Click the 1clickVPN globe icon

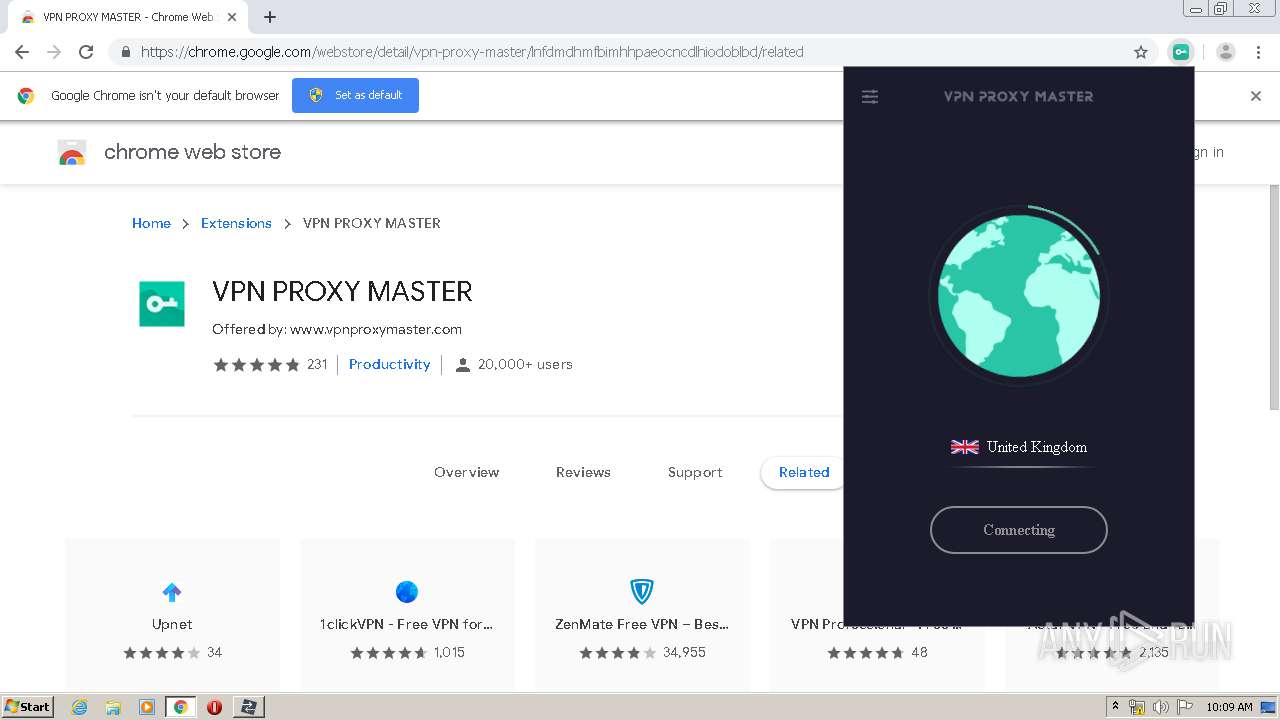click(x=407, y=592)
